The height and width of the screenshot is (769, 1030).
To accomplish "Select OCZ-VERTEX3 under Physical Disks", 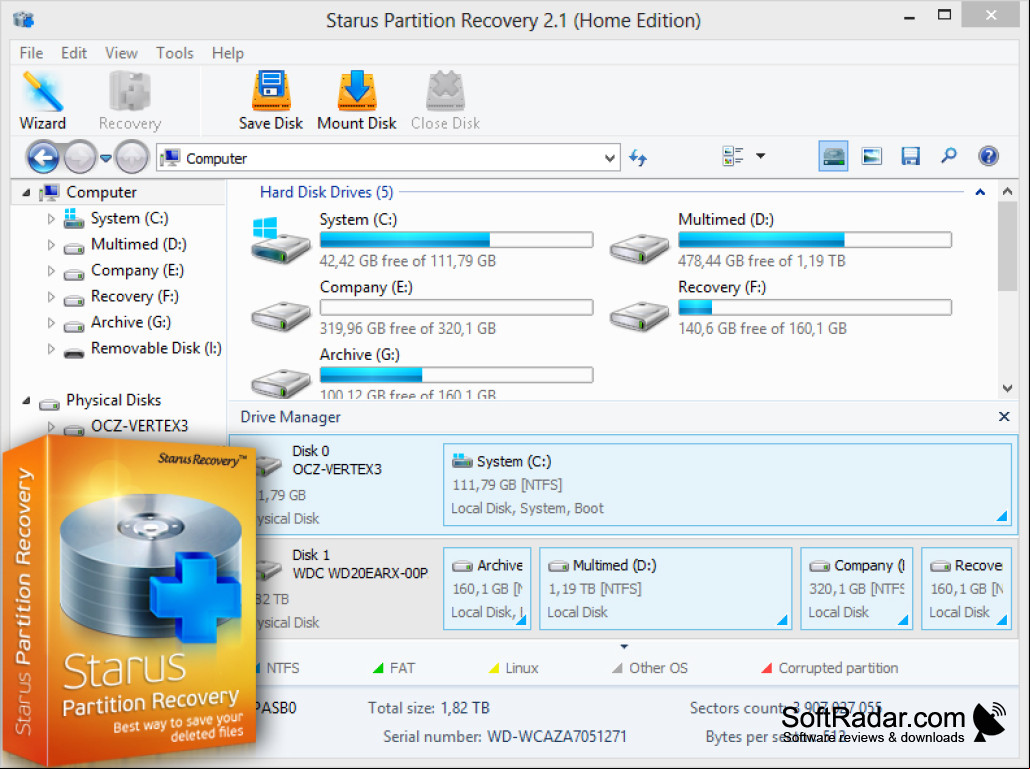I will click(x=139, y=426).
